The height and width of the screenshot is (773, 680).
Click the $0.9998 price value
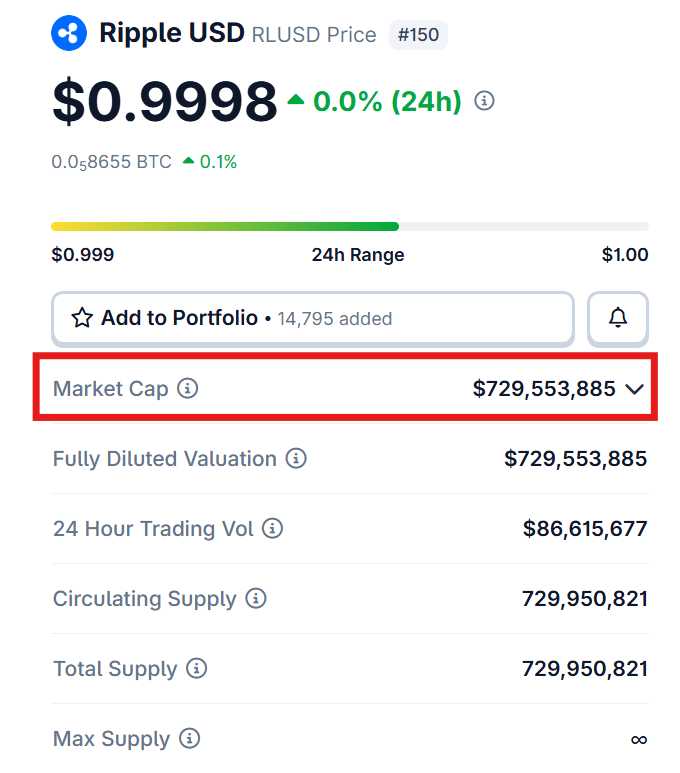pyautogui.click(x=165, y=101)
